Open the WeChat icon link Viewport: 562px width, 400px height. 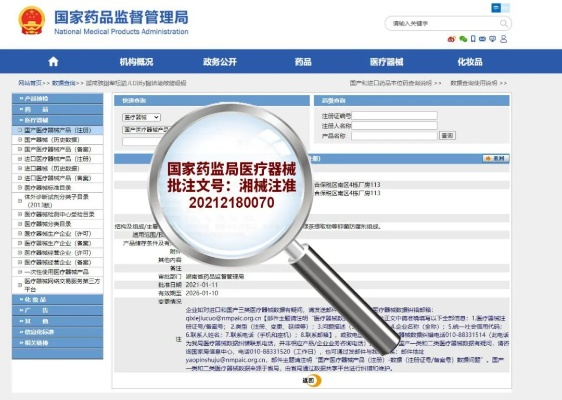(463, 39)
